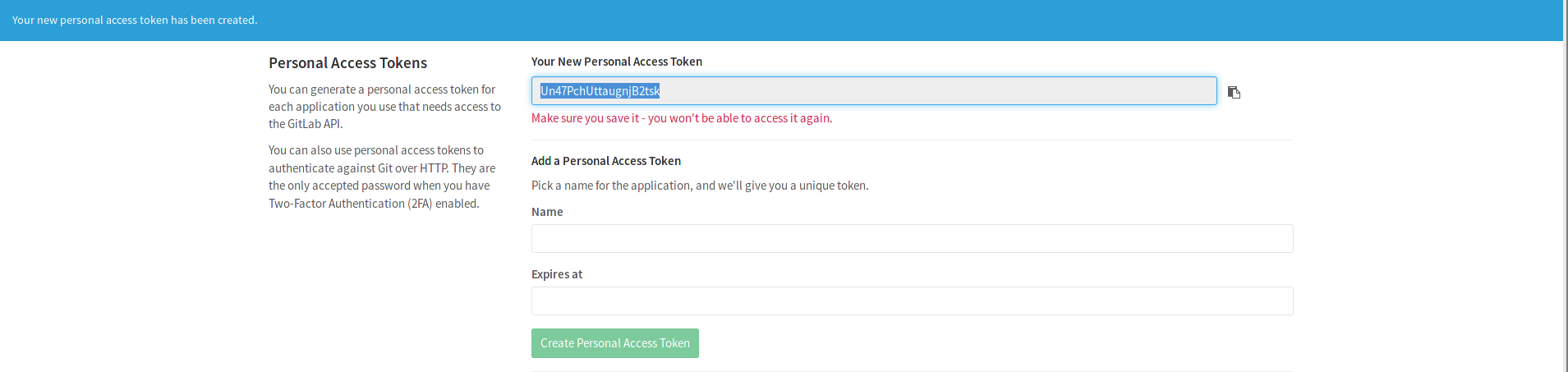
Task: Click the 'Make sure you save it' warning
Action: (682, 118)
